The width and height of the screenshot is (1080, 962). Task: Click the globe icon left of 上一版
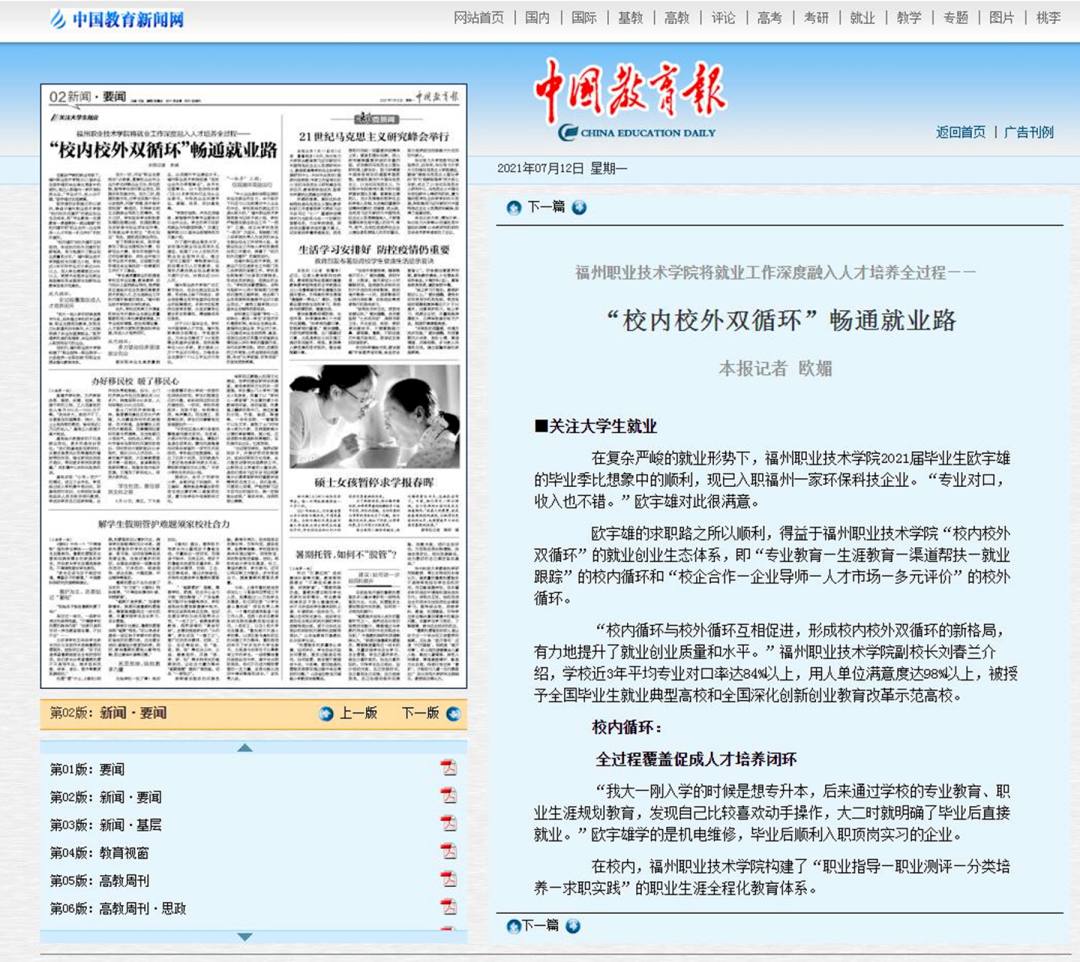pos(326,714)
